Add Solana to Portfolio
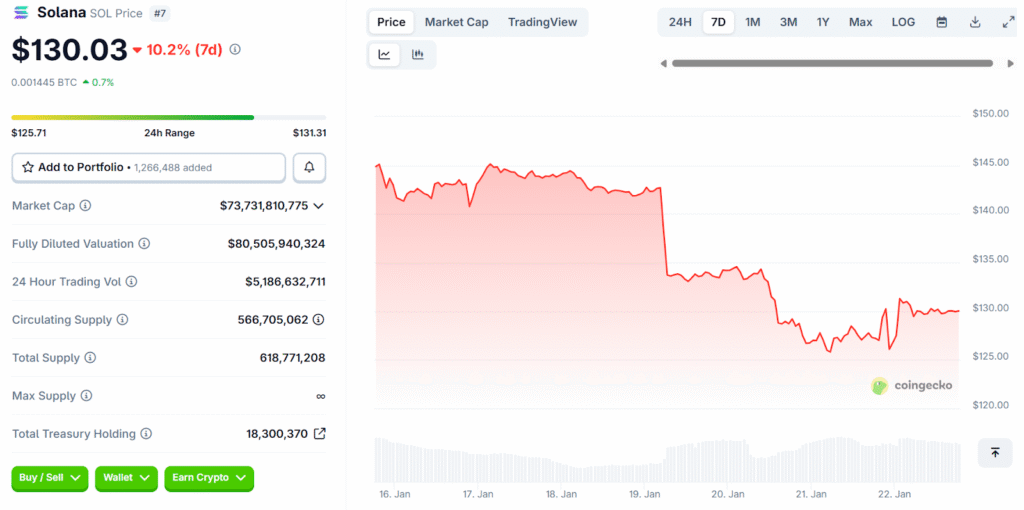 pyautogui.click(x=148, y=168)
